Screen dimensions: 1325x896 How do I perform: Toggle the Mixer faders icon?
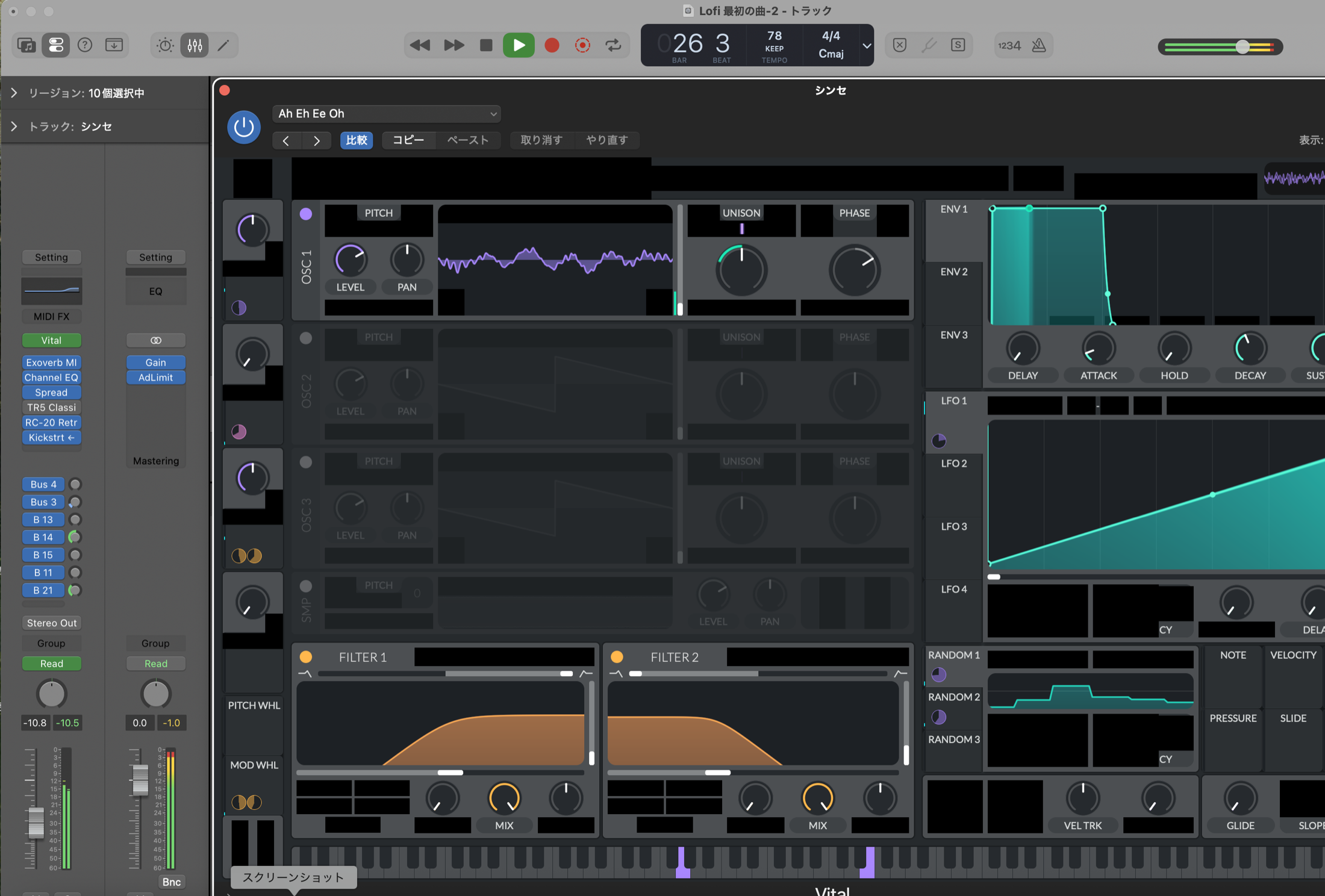click(195, 45)
